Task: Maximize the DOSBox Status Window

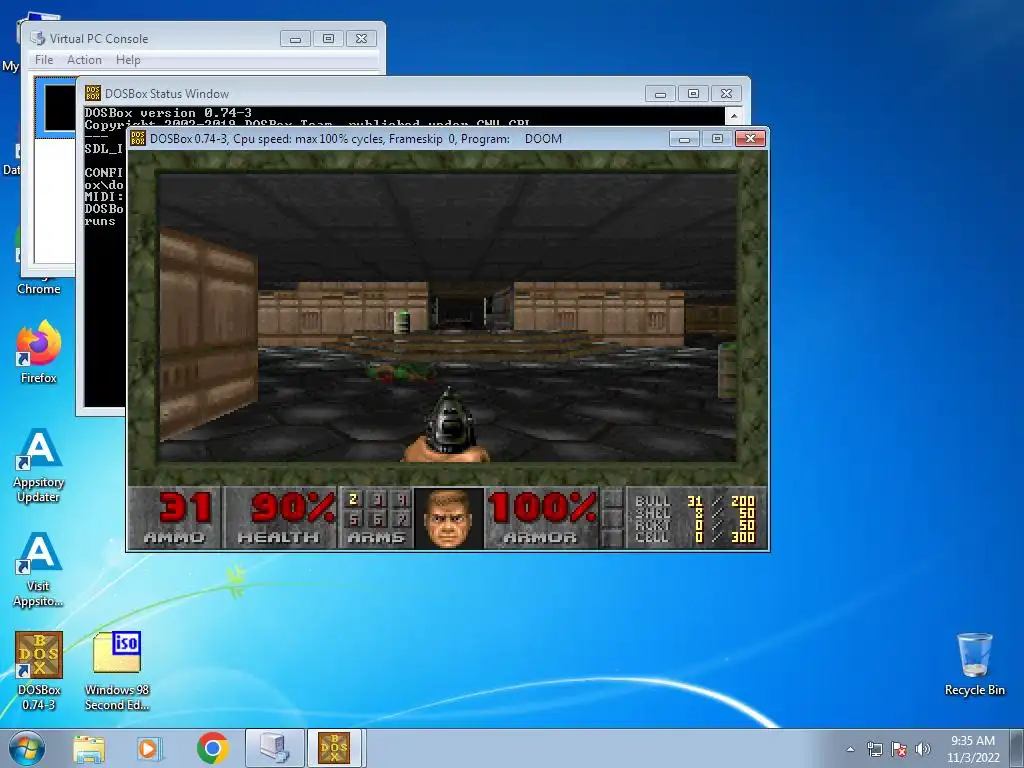Action: click(x=693, y=93)
